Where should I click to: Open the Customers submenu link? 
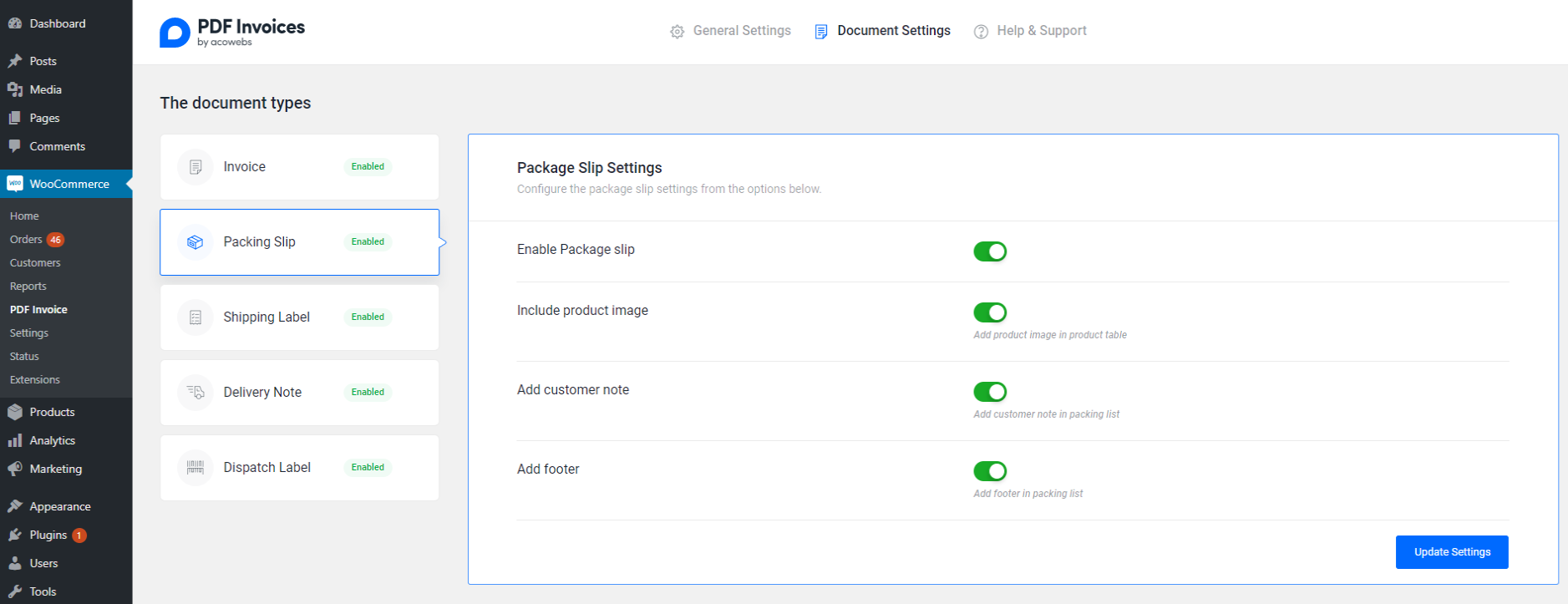pyautogui.click(x=35, y=262)
